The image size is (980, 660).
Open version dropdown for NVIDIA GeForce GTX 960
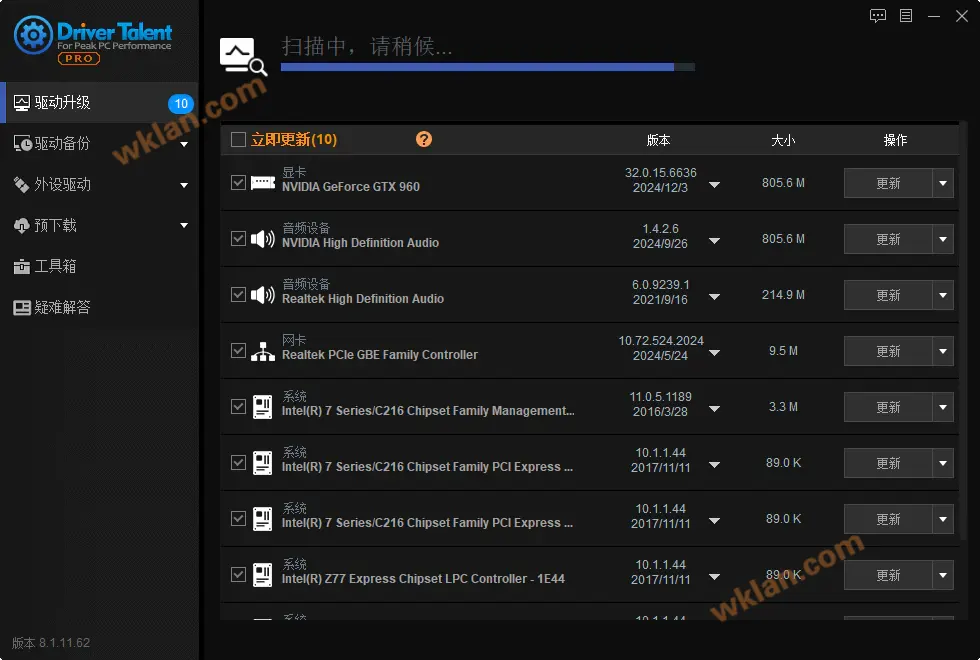tap(714, 185)
